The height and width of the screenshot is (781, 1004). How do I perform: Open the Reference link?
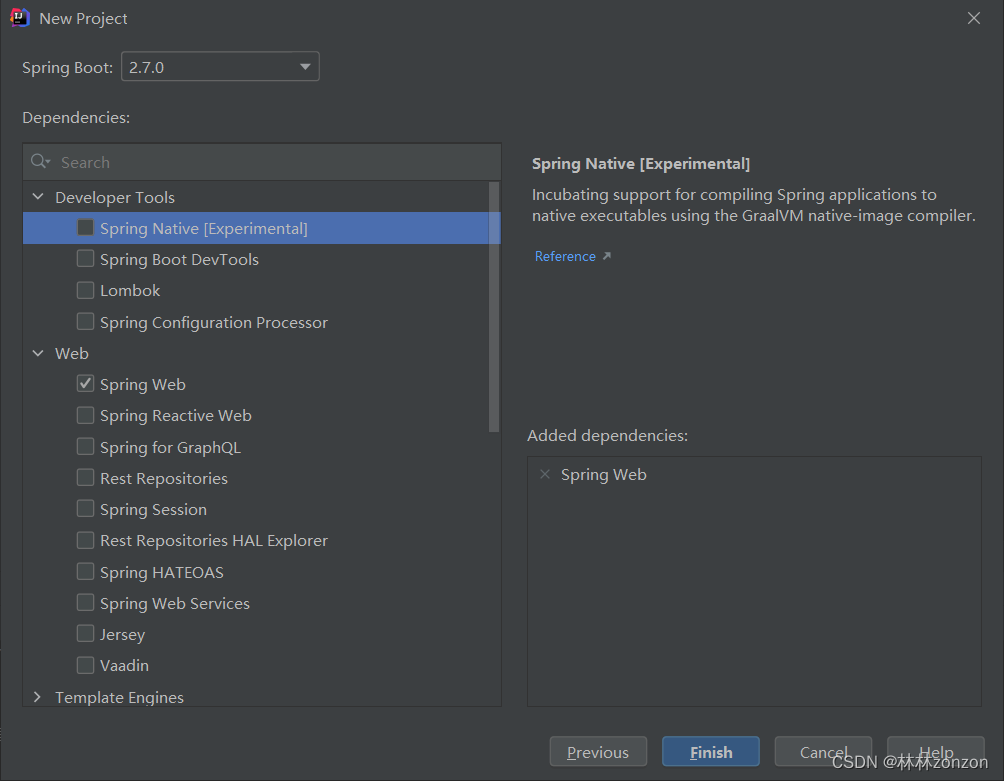[565, 256]
